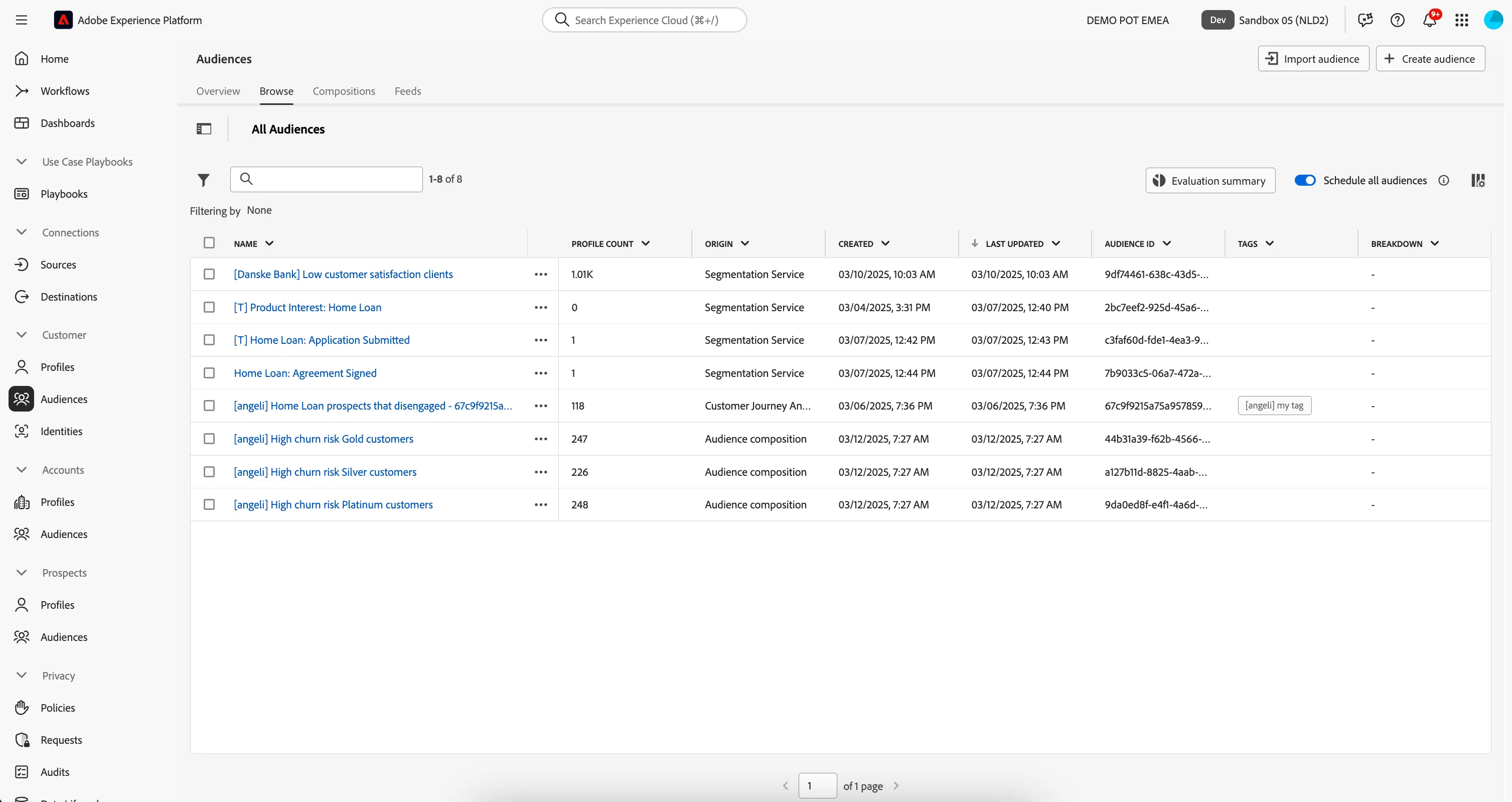
Task: Open the Last Updated column dropdown
Action: 1056,243
